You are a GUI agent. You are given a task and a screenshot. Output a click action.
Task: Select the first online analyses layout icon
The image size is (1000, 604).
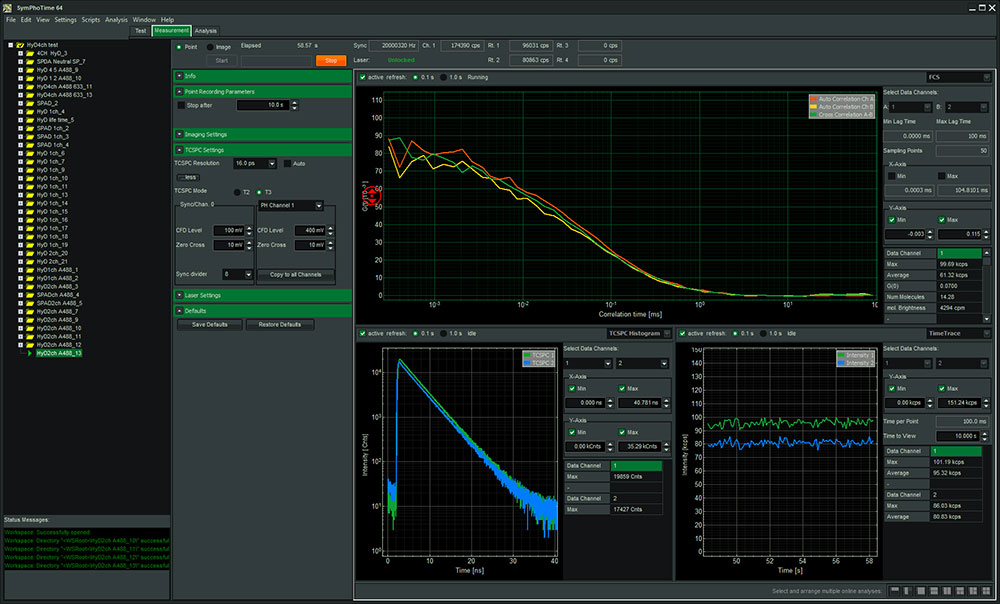click(x=894, y=592)
